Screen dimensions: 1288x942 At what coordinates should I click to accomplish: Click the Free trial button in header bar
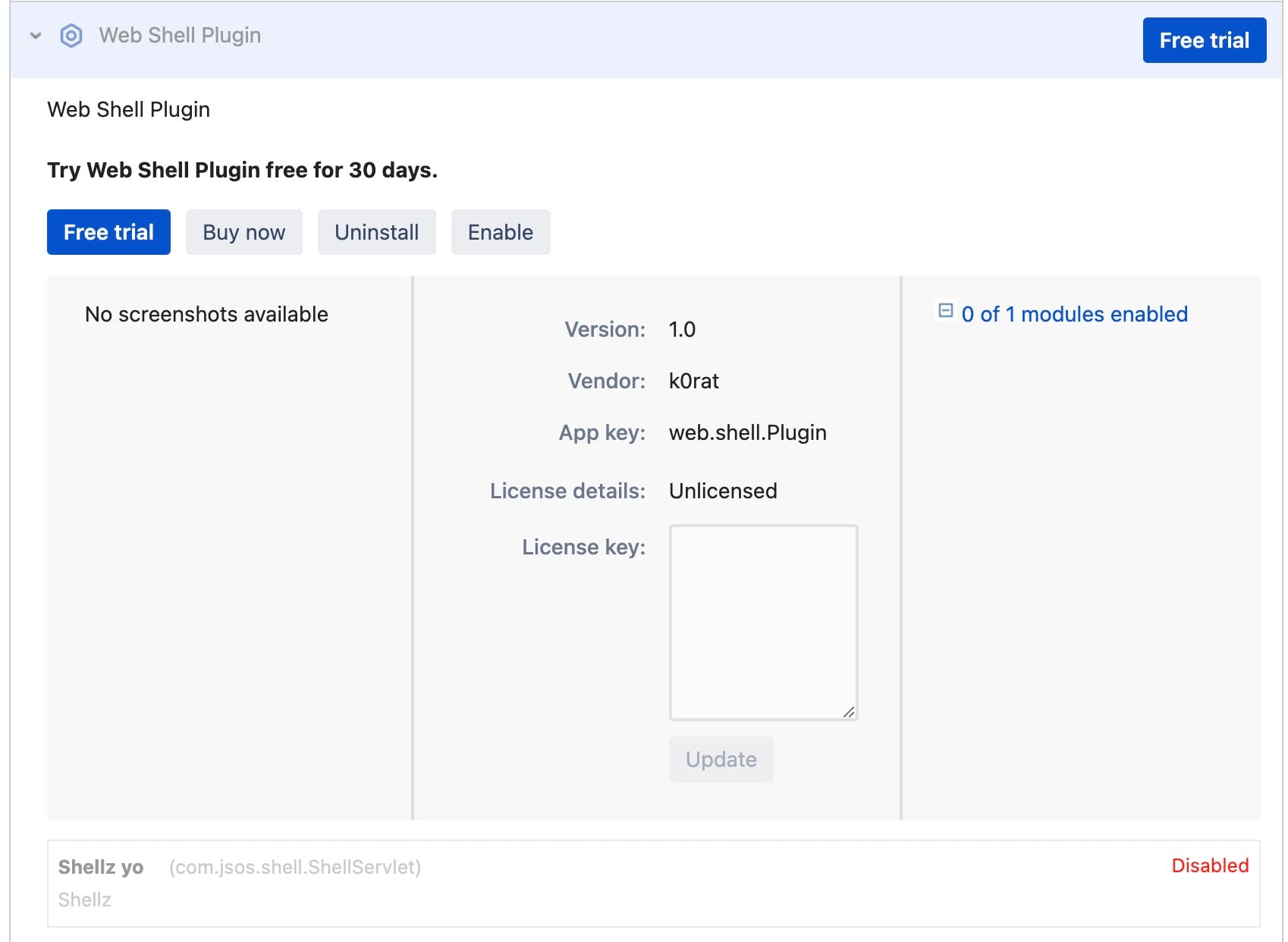coord(1204,40)
